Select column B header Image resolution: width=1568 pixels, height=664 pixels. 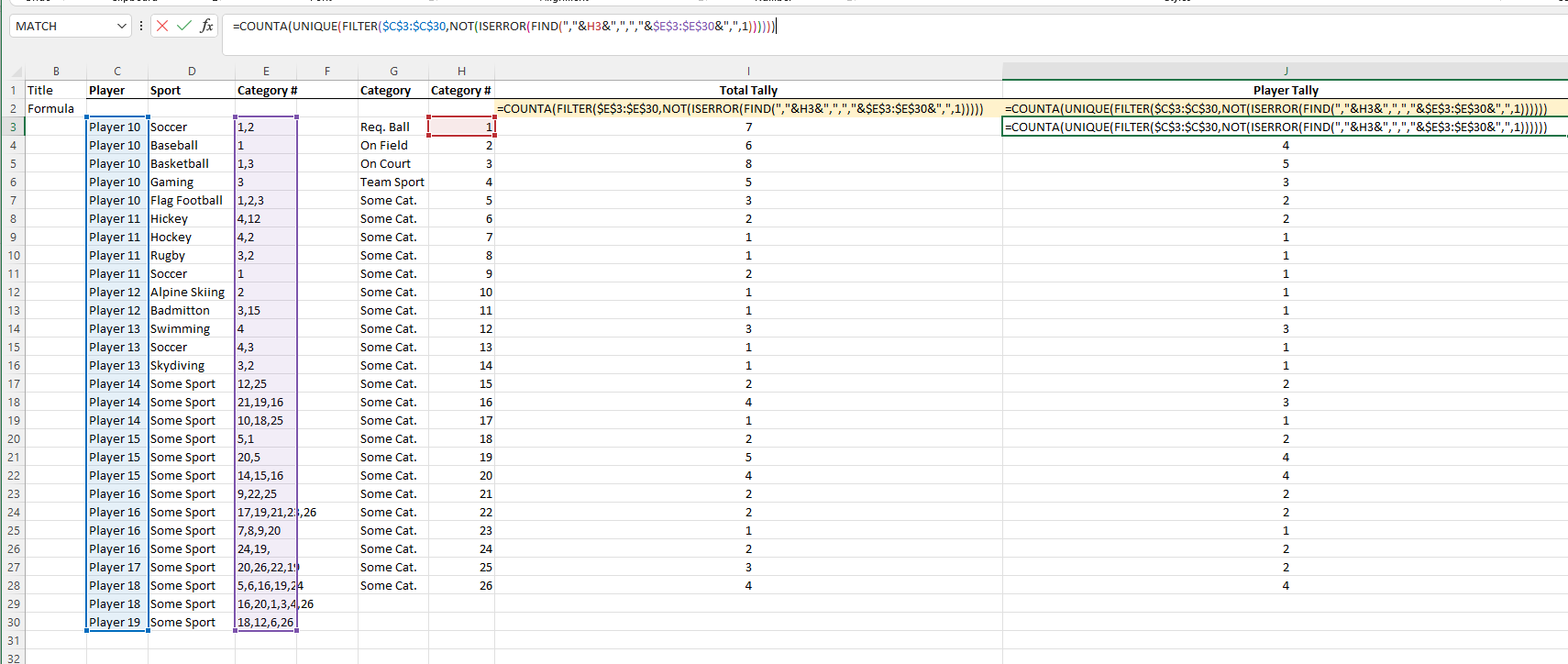[x=56, y=72]
